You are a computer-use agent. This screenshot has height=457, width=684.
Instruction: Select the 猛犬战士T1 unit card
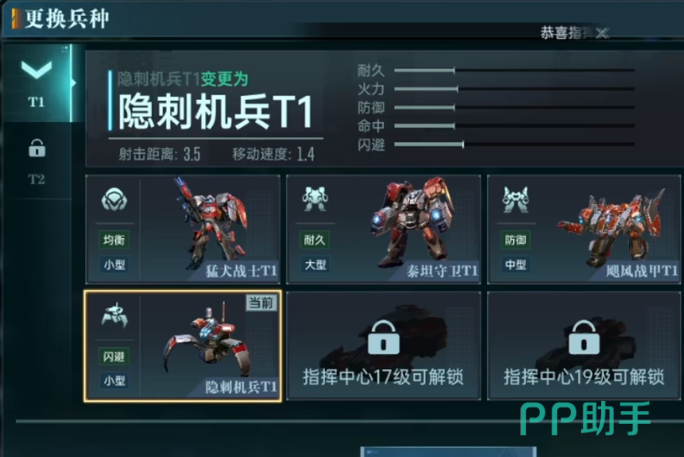click(x=183, y=229)
